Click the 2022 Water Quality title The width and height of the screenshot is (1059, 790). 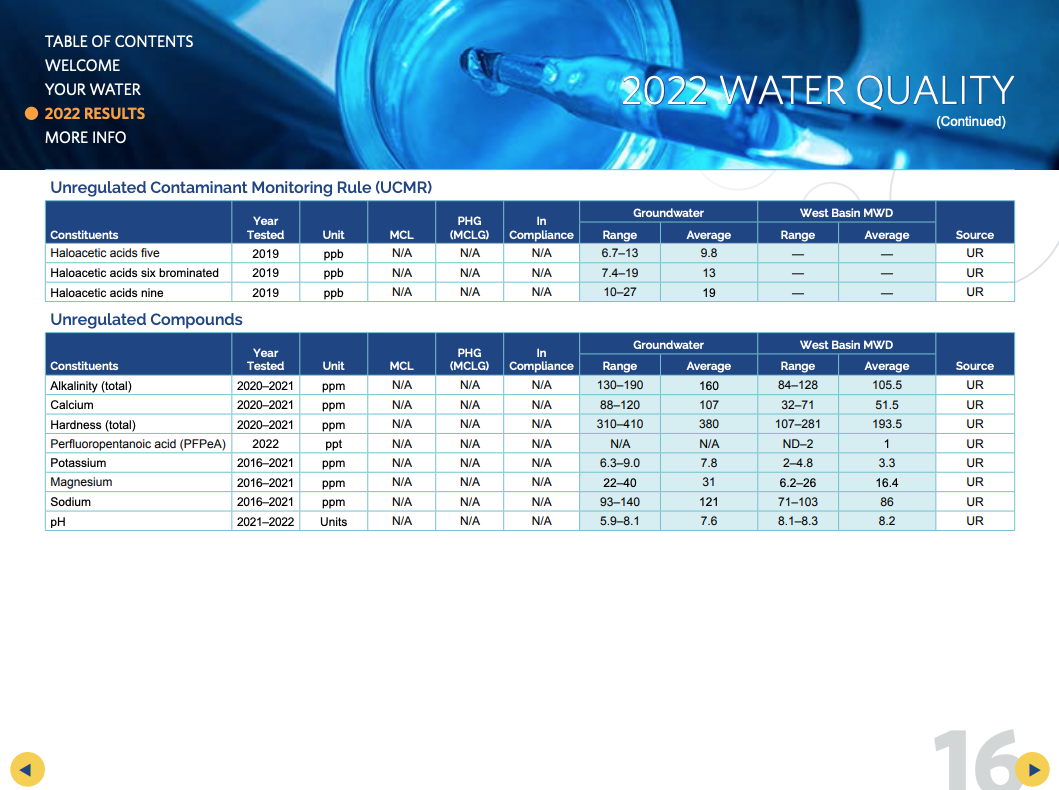[x=817, y=90]
